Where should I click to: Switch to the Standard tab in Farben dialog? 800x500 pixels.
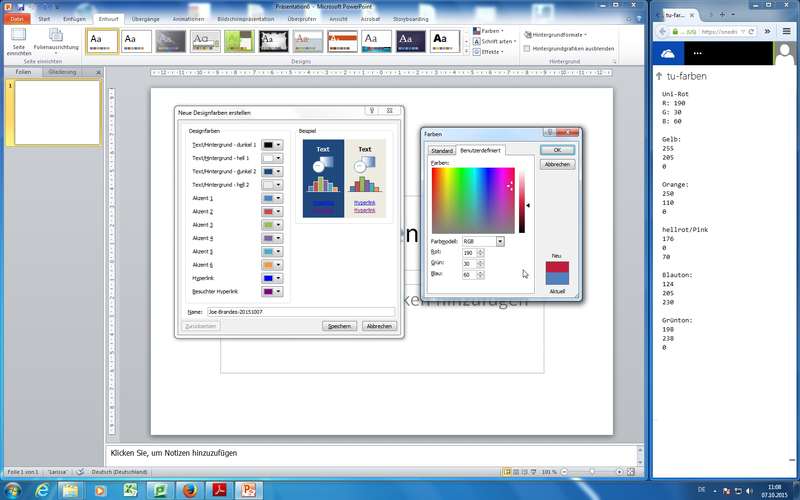pyautogui.click(x=441, y=150)
